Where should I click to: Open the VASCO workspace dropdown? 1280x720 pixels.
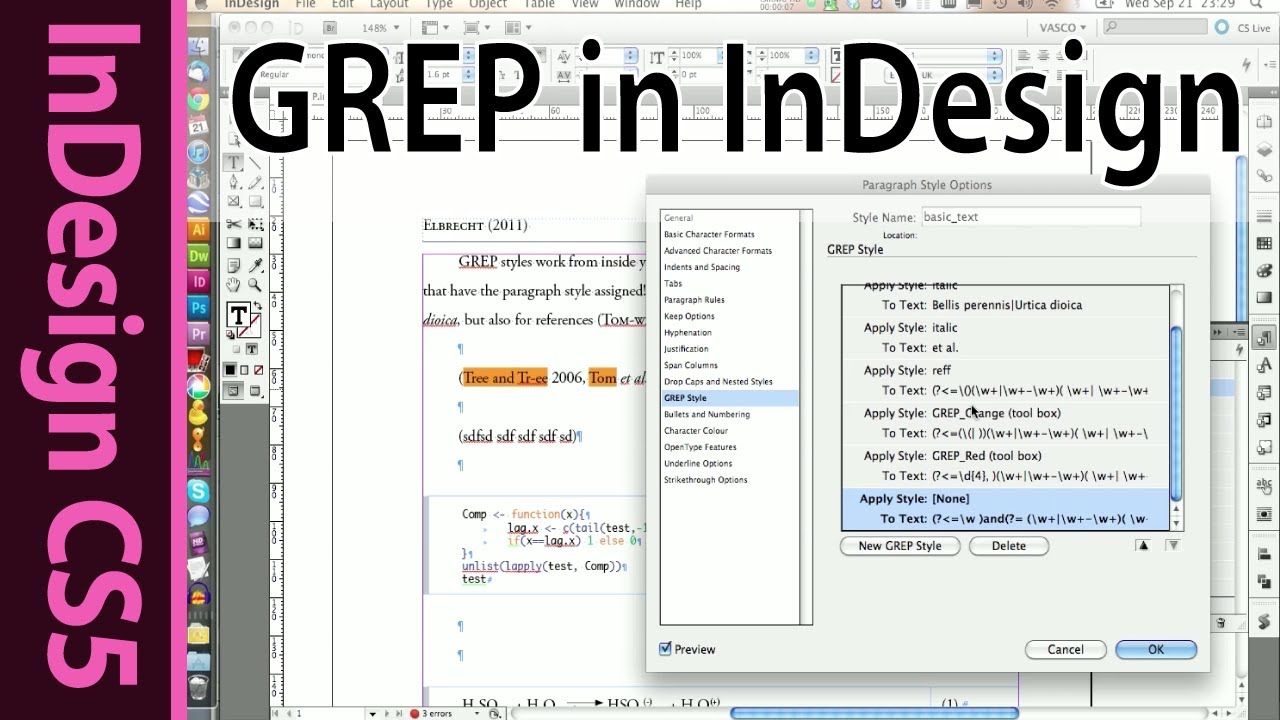1061,28
